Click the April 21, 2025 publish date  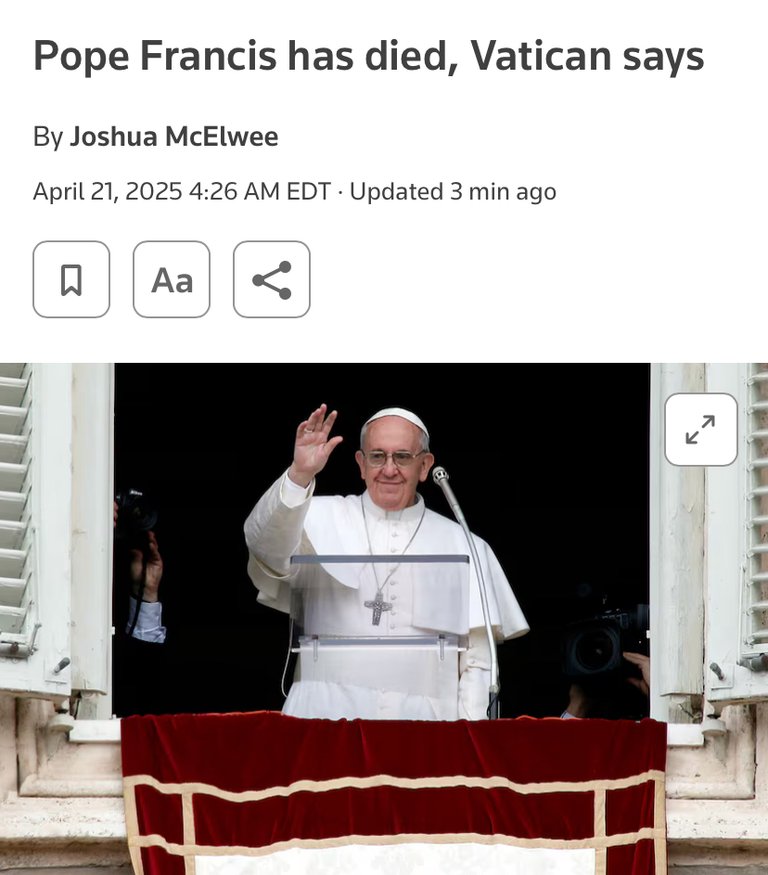pos(108,191)
